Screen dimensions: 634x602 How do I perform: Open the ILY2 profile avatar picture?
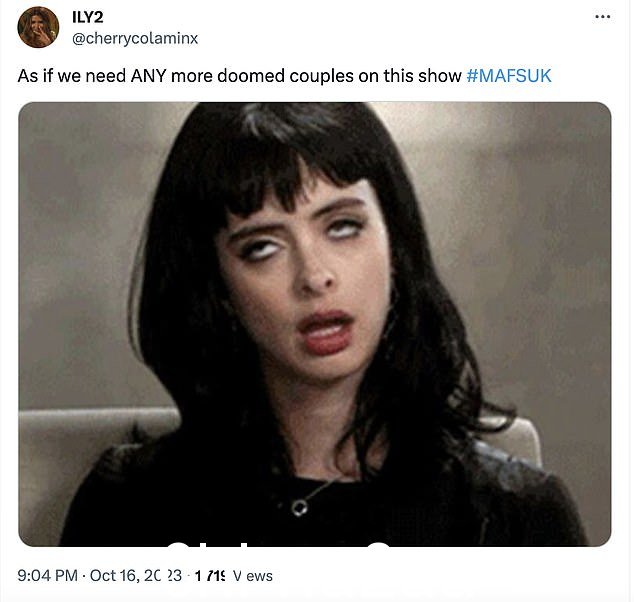[38, 27]
